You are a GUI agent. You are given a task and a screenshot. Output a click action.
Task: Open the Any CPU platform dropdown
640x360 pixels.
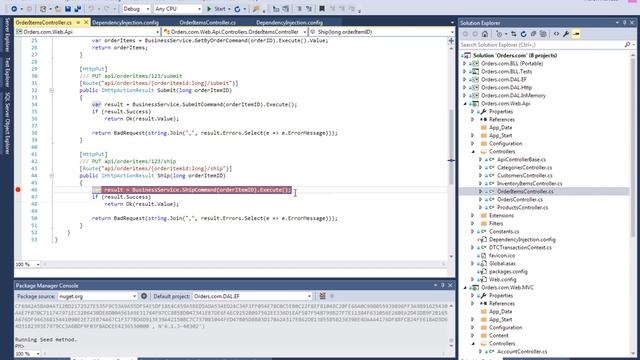(178, 9)
